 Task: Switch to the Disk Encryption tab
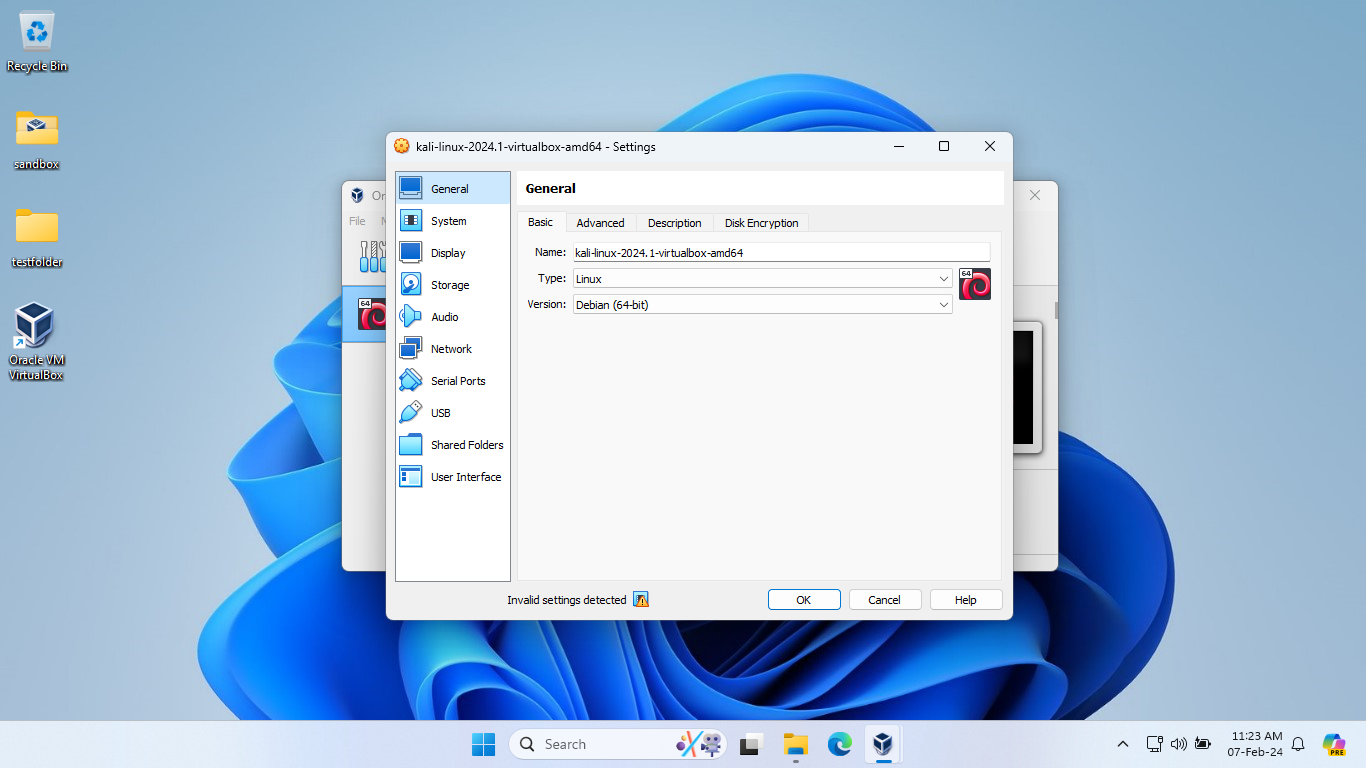761,223
